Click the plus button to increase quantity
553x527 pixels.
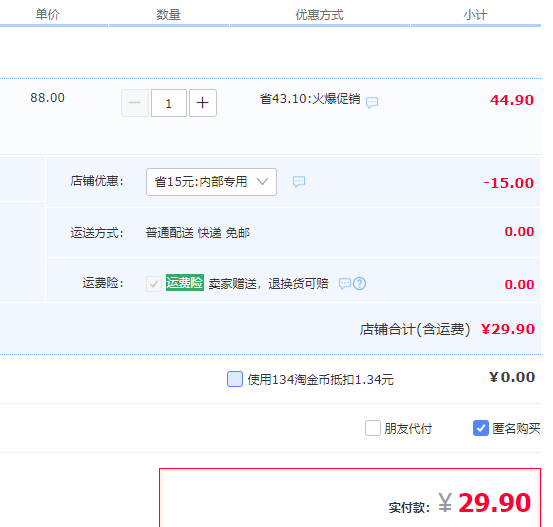point(203,103)
